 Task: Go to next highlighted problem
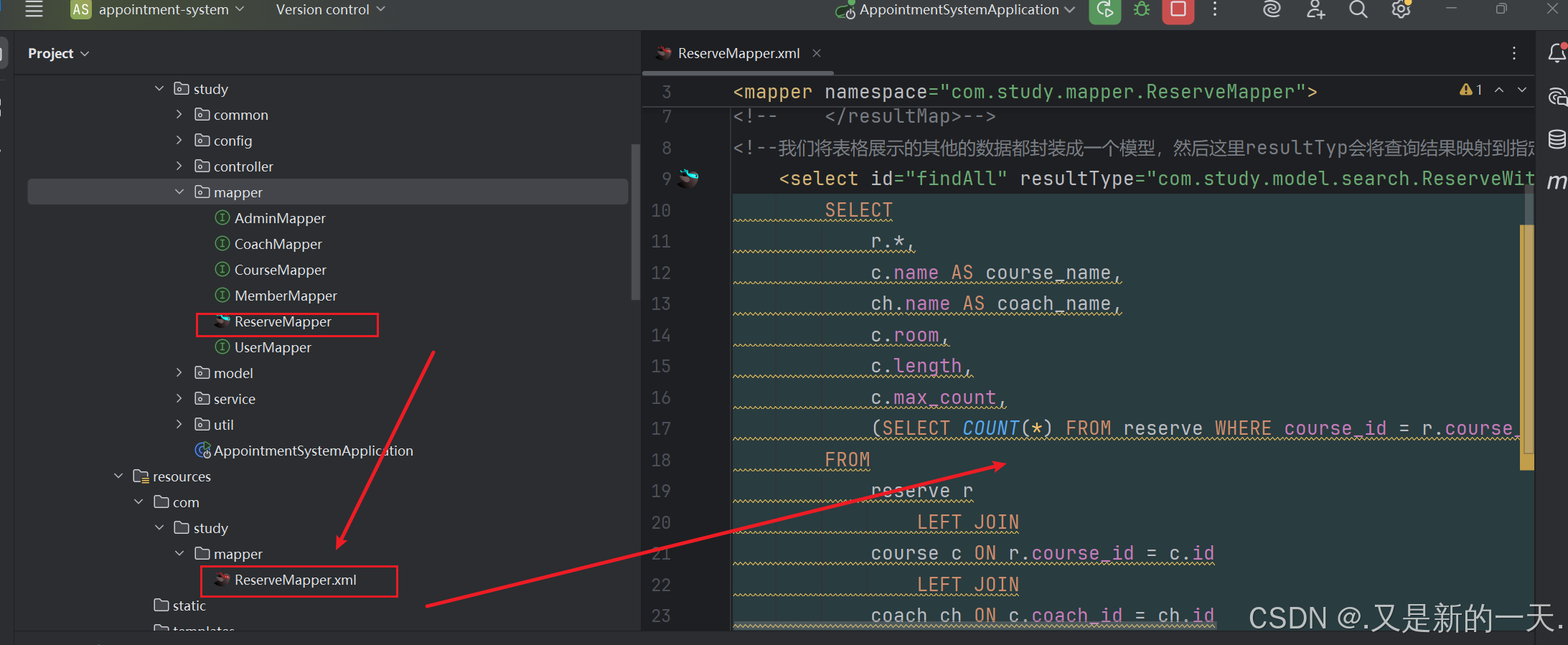1521,90
